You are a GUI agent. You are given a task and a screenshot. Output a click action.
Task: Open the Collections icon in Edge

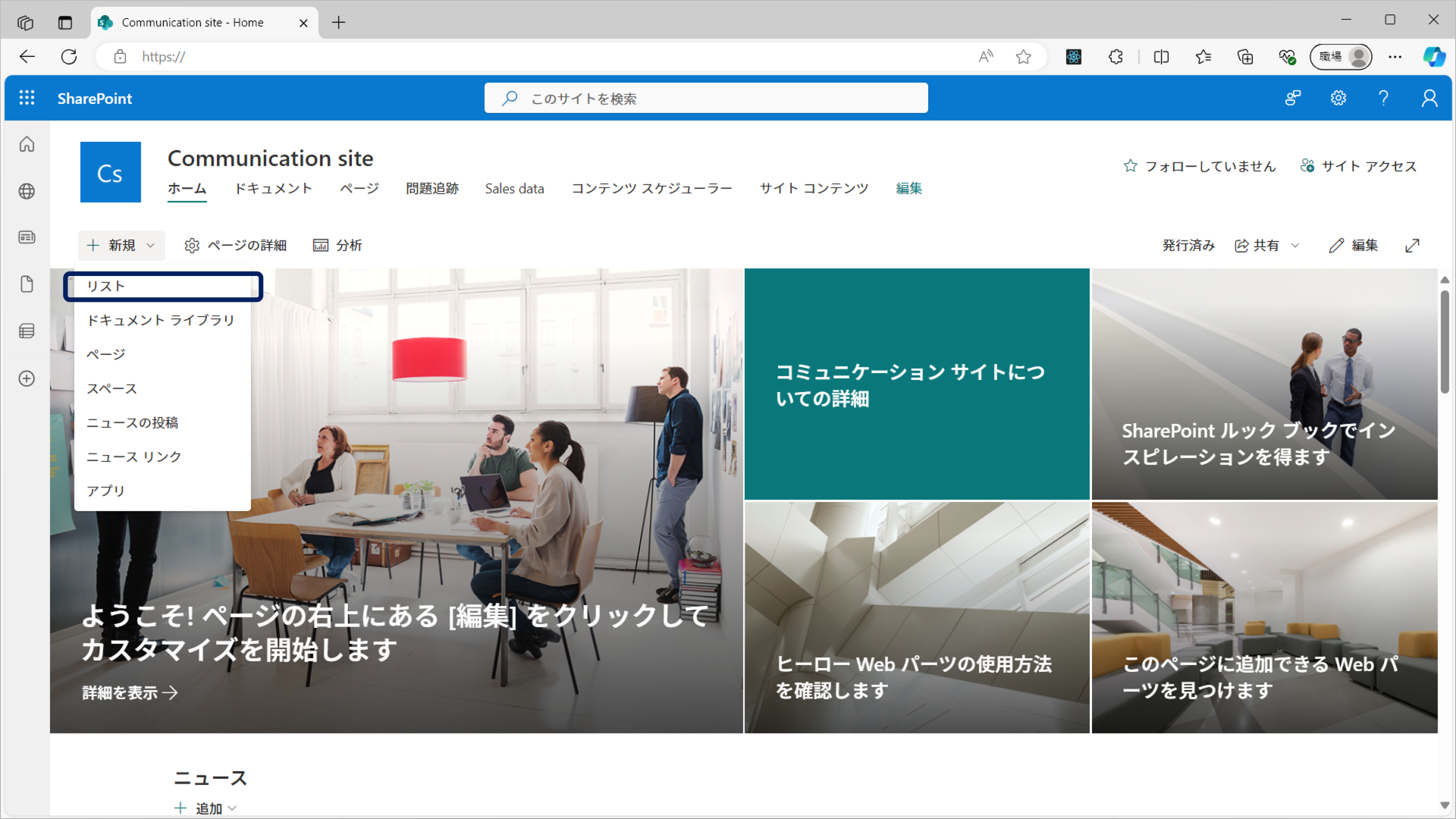1245,57
